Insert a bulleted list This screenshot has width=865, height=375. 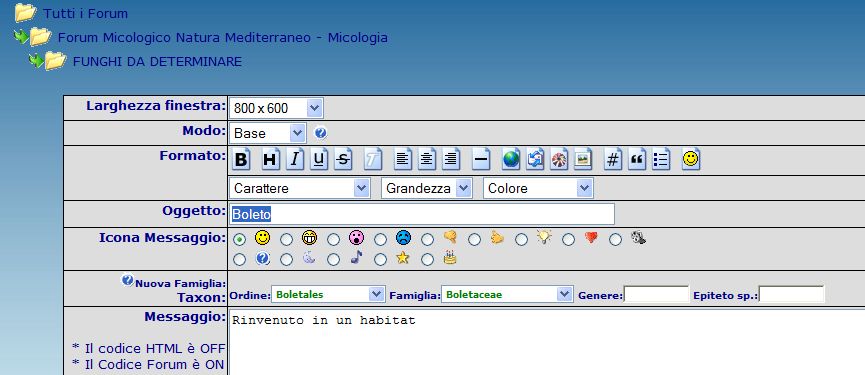pyautogui.click(x=661, y=160)
